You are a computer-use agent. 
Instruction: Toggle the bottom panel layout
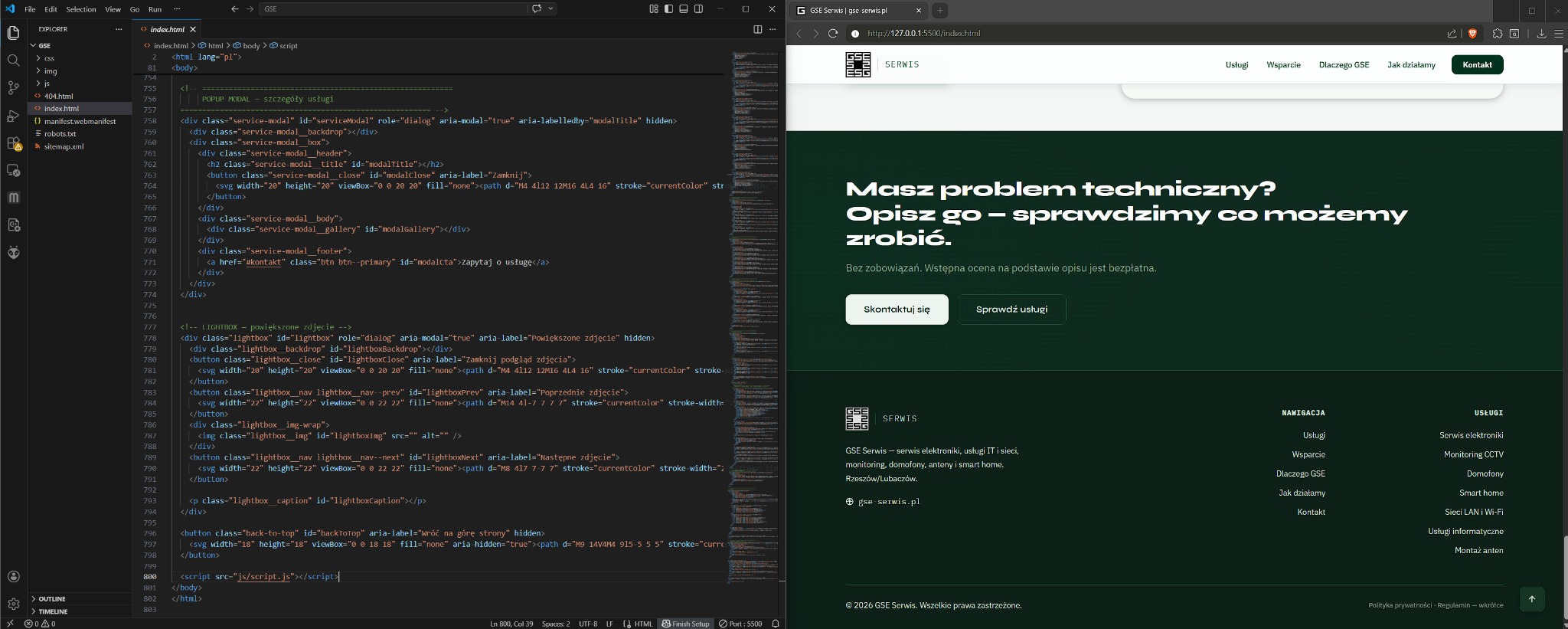(684, 9)
